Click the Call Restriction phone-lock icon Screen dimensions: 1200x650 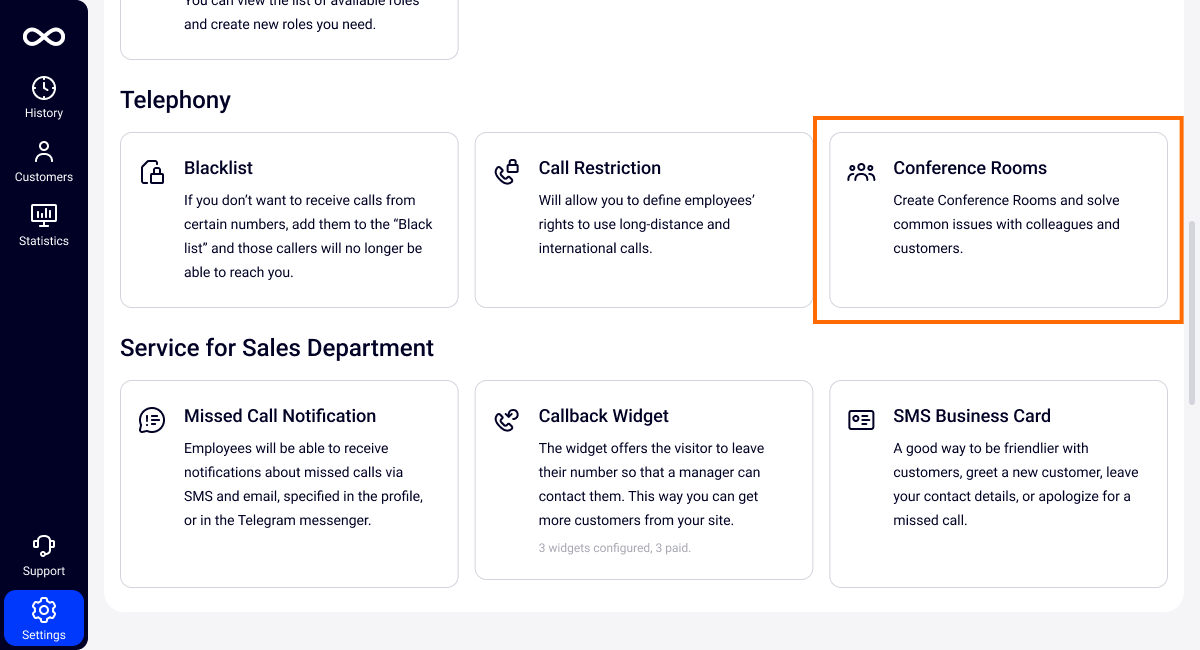click(x=507, y=172)
